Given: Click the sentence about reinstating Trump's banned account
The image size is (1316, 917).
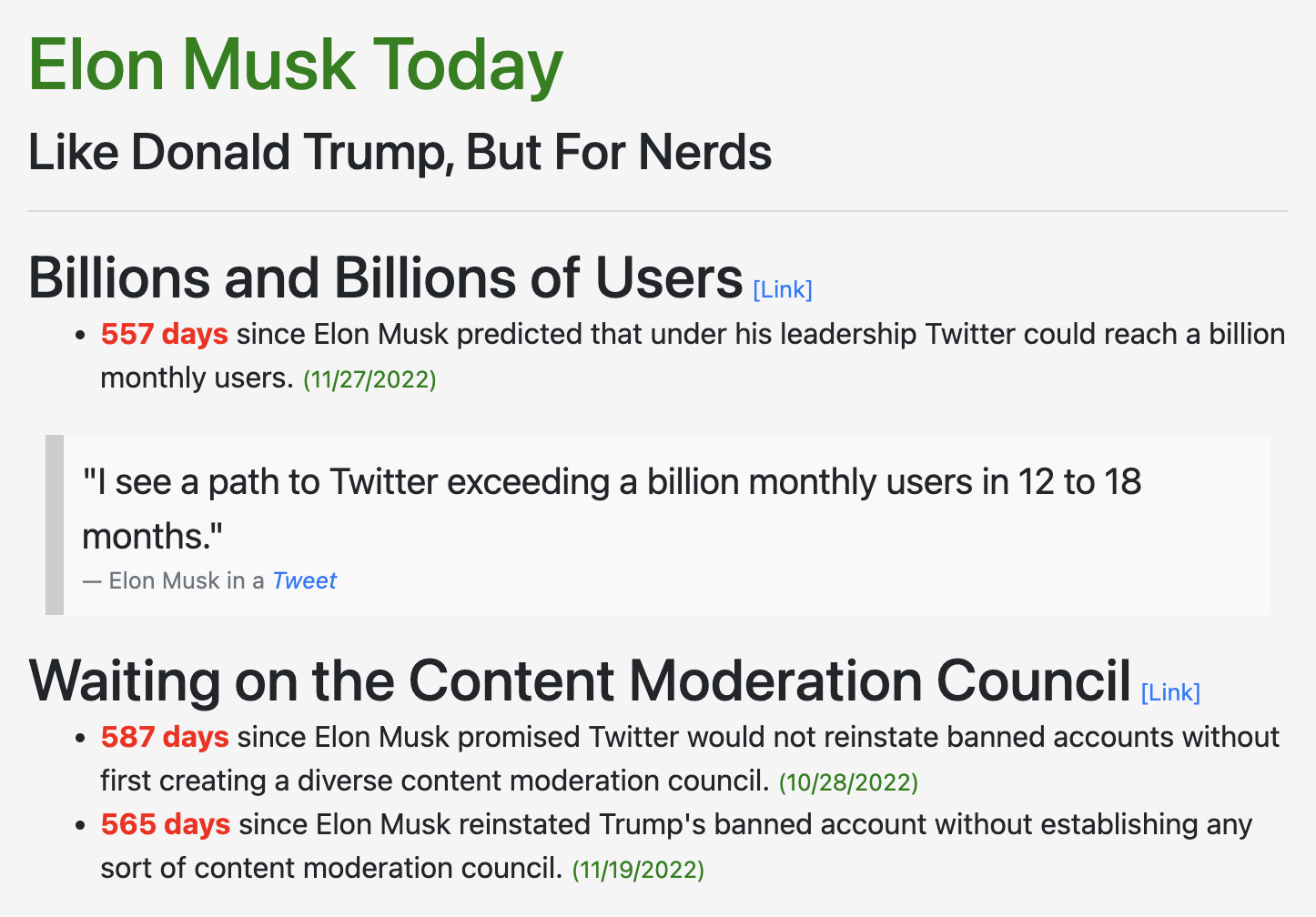Looking at the screenshot, I should click(x=676, y=846).
